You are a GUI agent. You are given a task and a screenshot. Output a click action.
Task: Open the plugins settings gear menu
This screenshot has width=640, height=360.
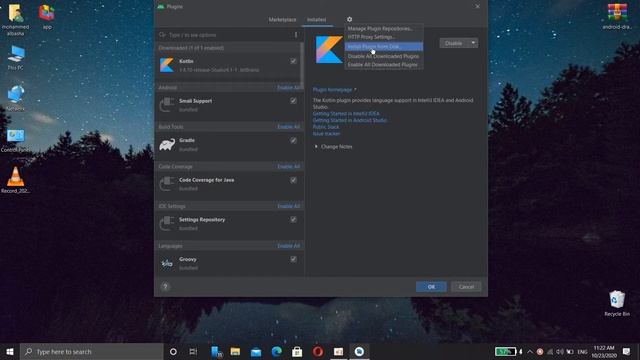pos(349,19)
